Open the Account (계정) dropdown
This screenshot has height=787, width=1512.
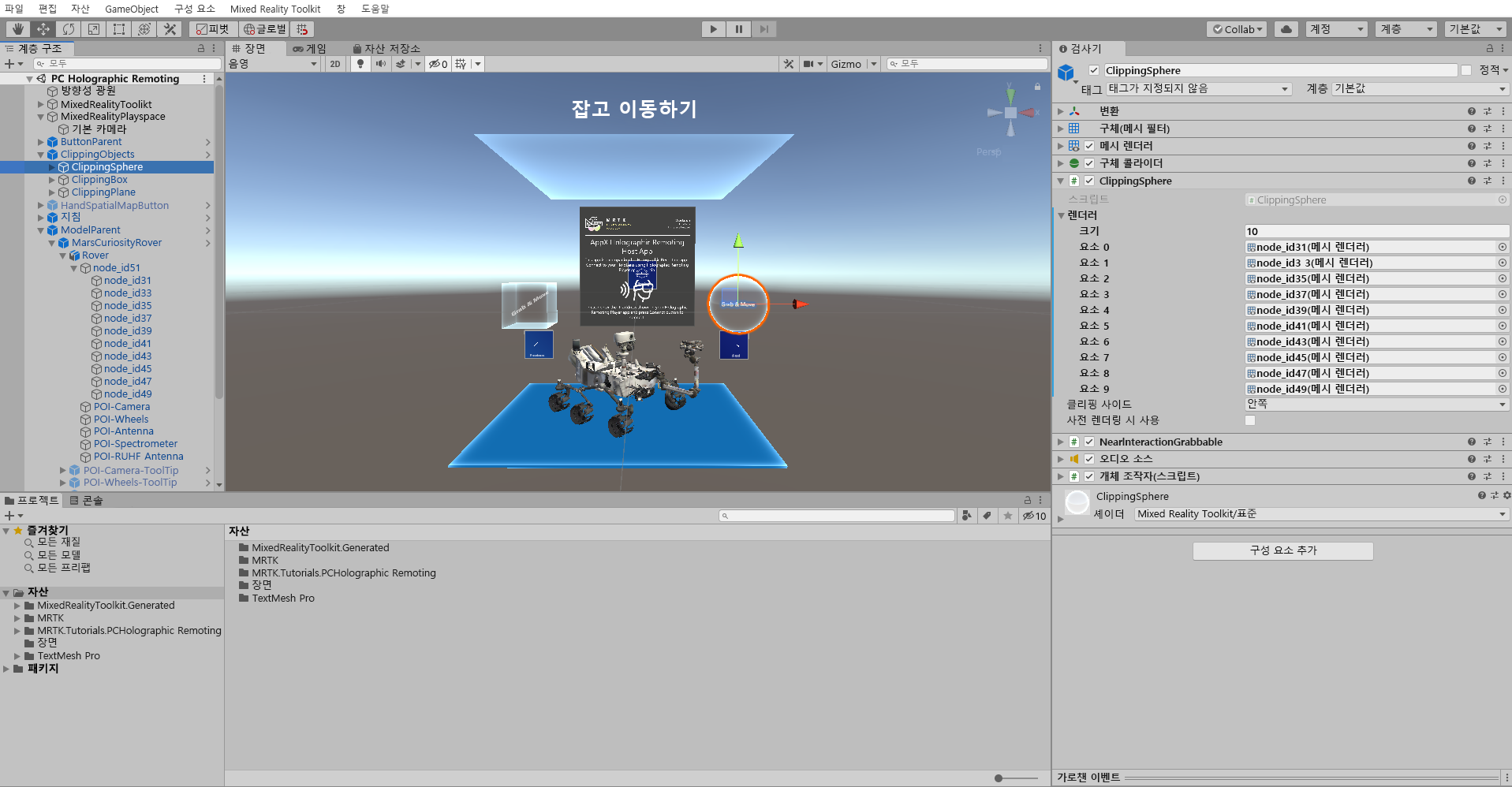(1336, 29)
